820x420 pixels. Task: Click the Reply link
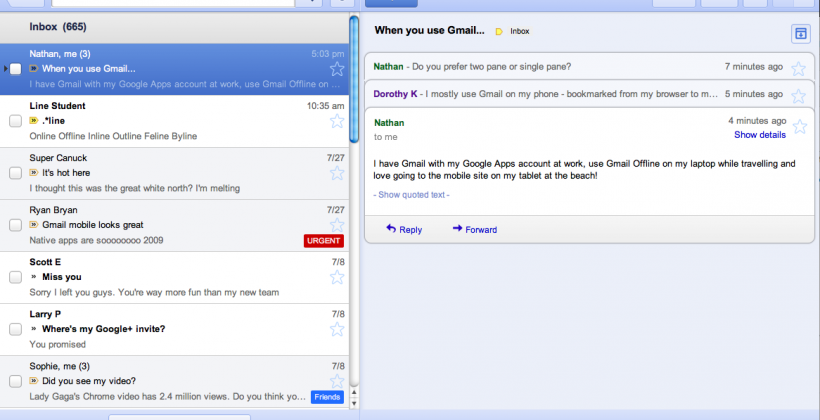click(x=410, y=230)
